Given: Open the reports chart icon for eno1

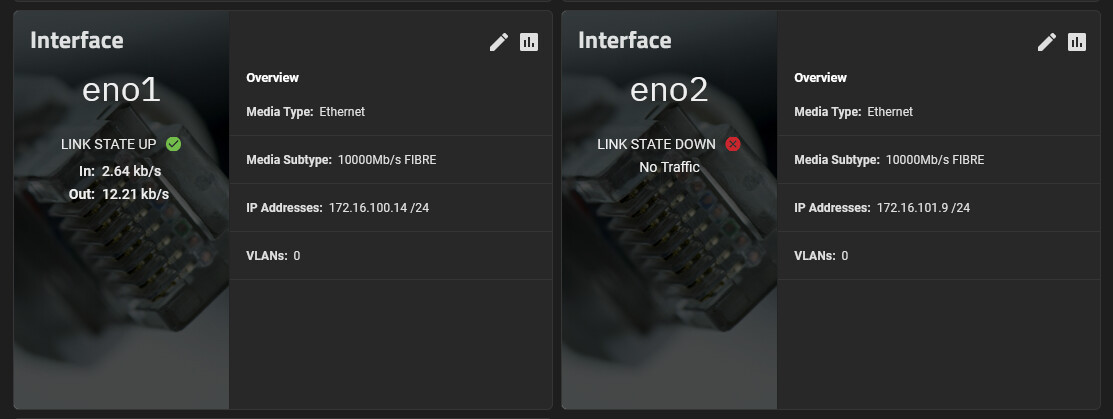Looking at the screenshot, I should 529,42.
